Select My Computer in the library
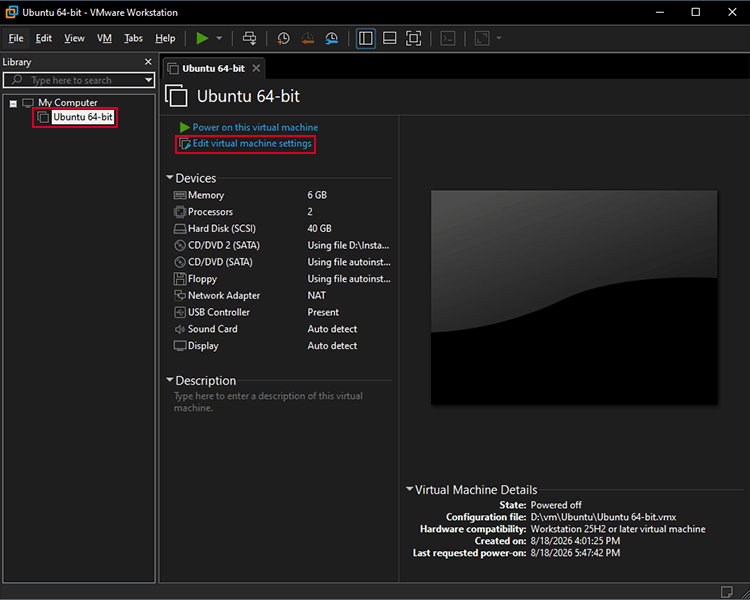 pos(67,102)
